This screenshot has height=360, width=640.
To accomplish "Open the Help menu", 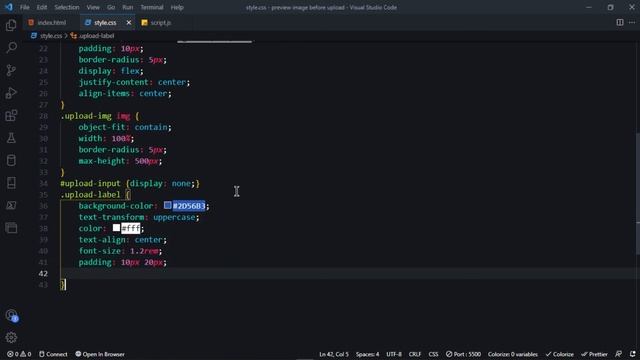I will [177, 7].
